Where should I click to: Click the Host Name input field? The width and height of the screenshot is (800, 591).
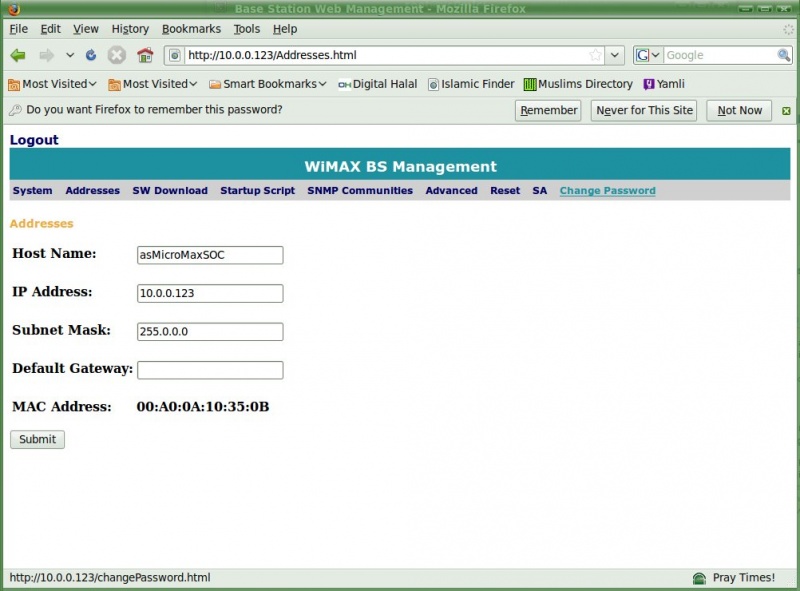point(210,255)
